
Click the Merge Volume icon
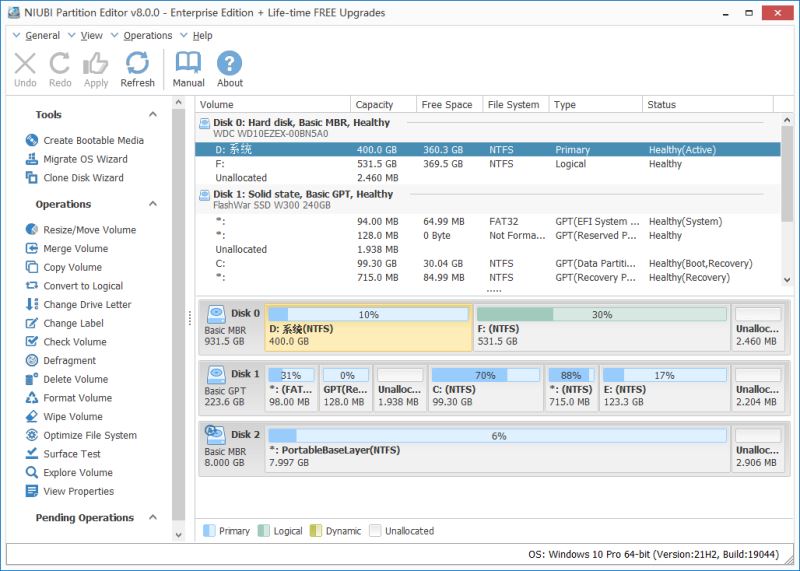click(32, 248)
